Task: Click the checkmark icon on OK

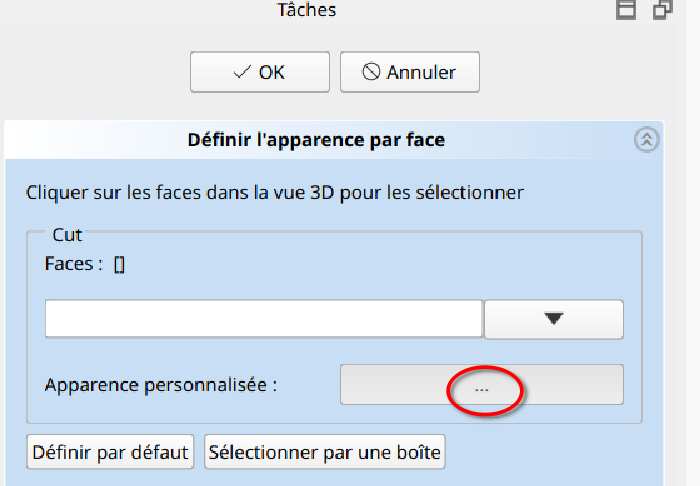Action: [241, 72]
